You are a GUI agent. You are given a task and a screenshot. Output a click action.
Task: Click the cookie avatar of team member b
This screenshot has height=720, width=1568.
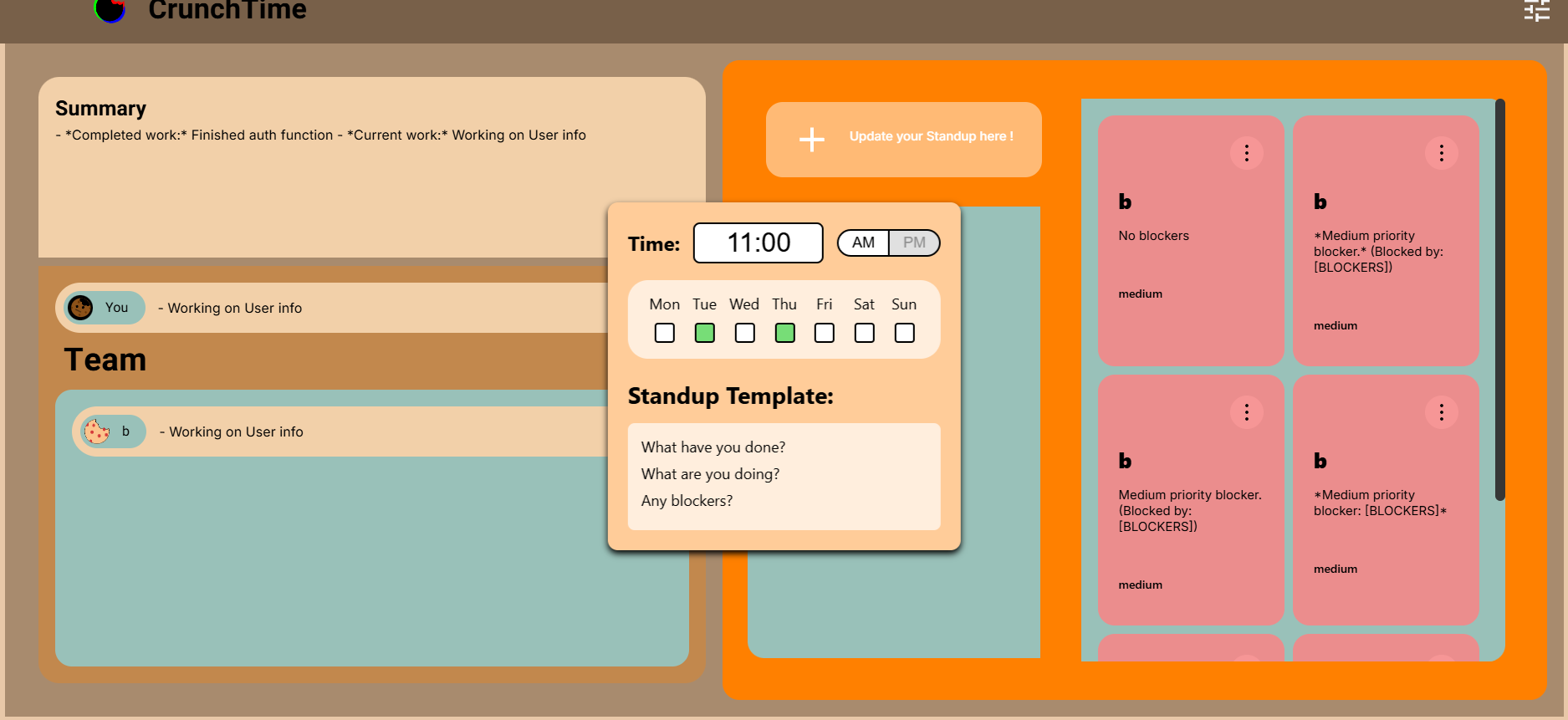pos(96,431)
